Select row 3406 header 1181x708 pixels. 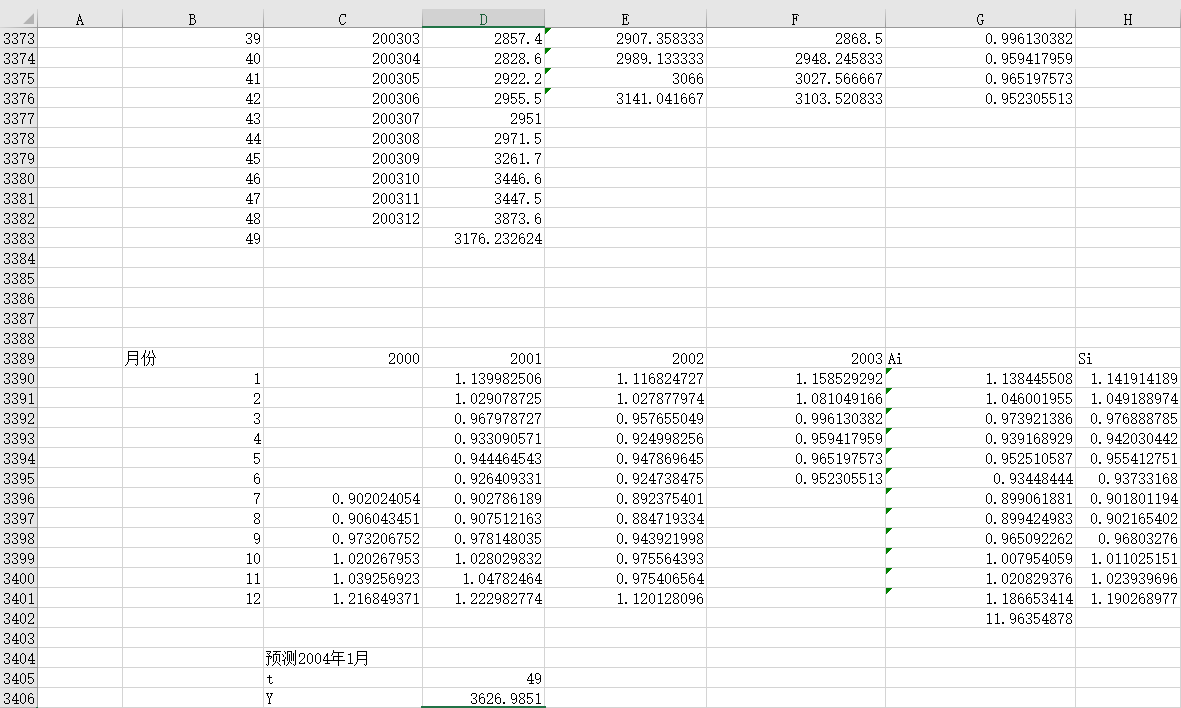coord(19,698)
